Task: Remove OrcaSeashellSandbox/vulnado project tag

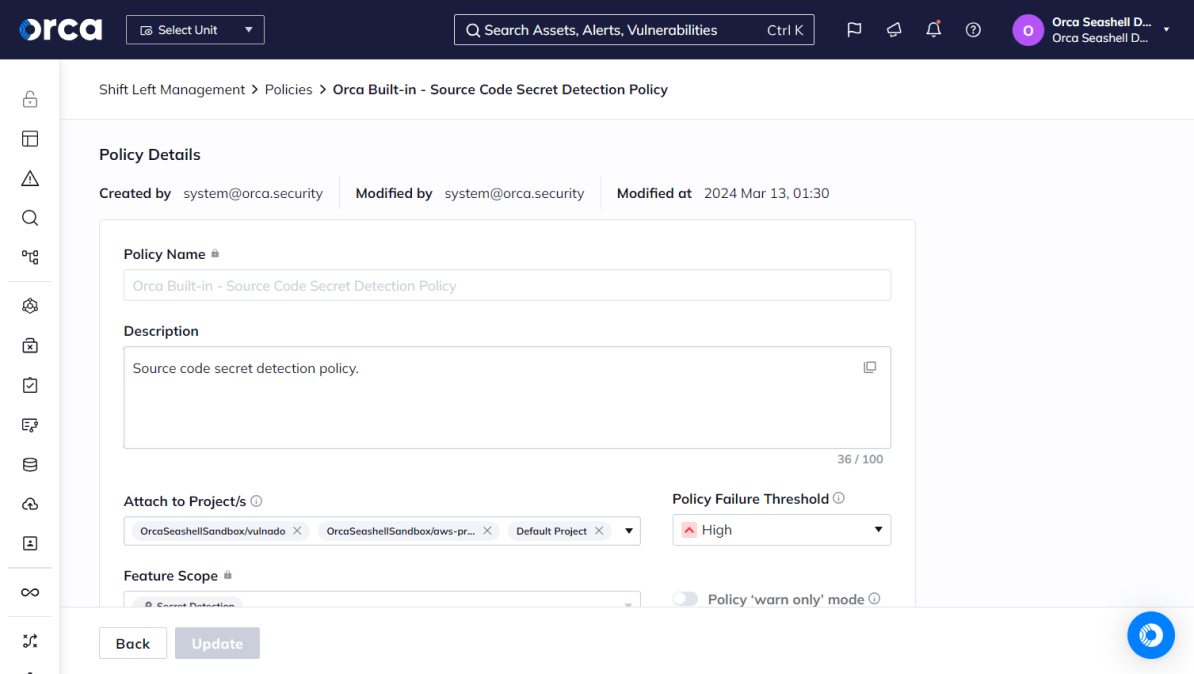Action: 297,531
